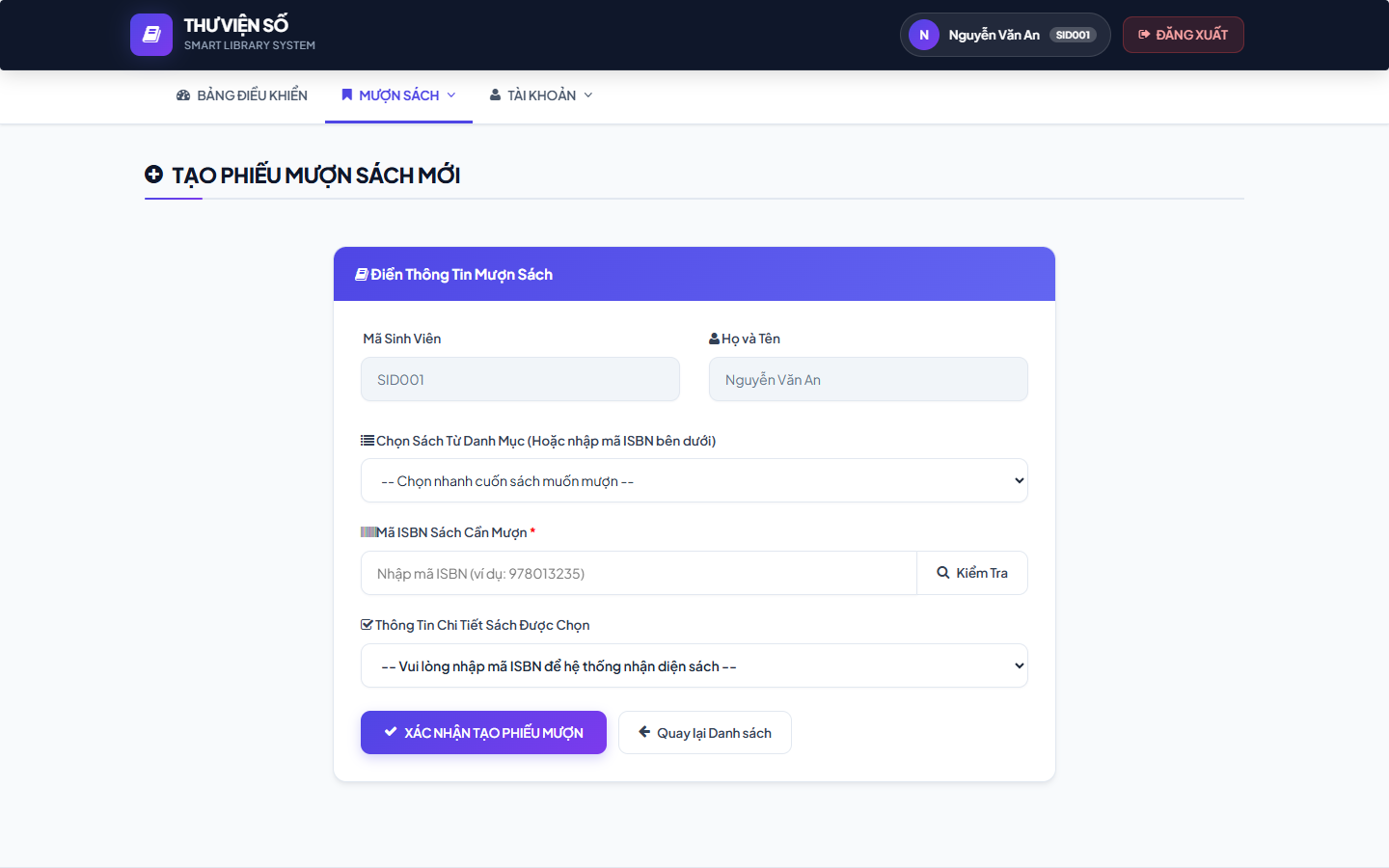1389x868 pixels.
Task: Click the Mã Sinh Viên label
Action: pyautogui.click(x=401, y=339)
